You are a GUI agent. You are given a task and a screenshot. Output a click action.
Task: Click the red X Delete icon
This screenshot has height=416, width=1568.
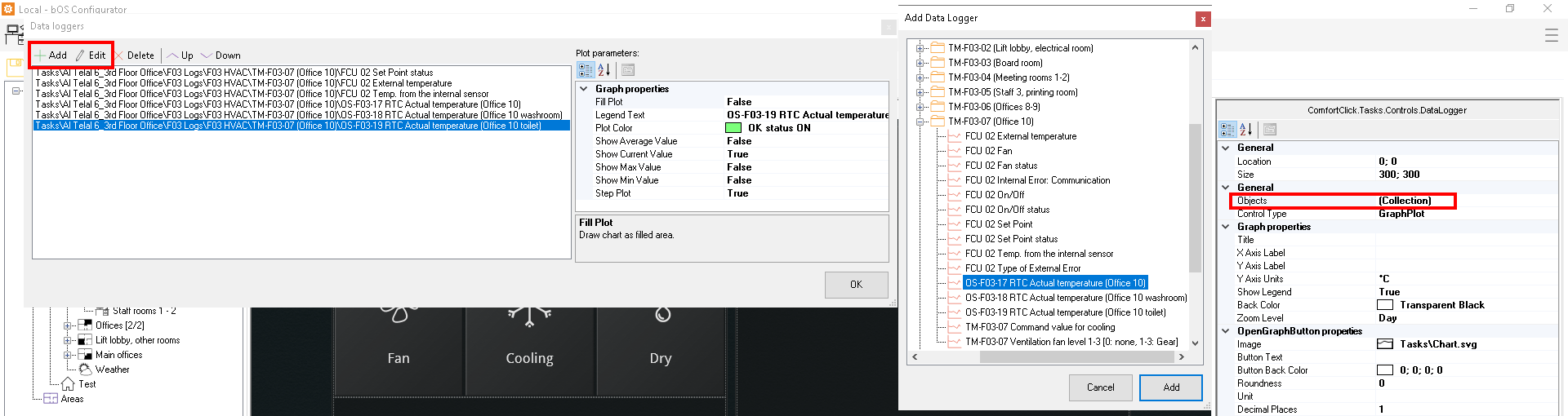point(119,55)
